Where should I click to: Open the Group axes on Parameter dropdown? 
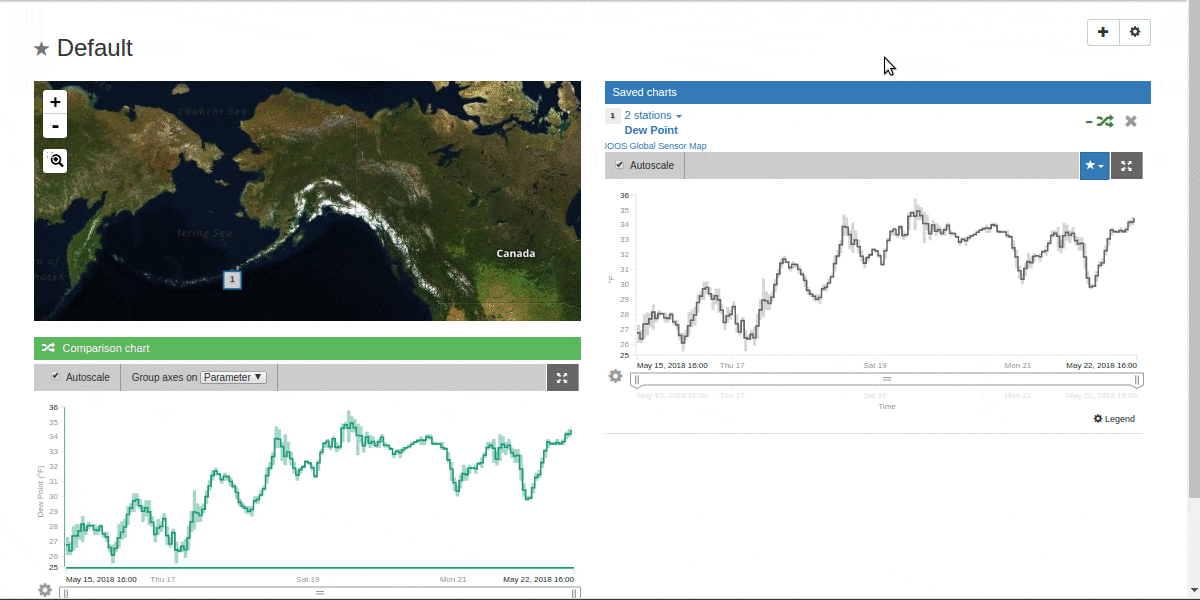233,377
